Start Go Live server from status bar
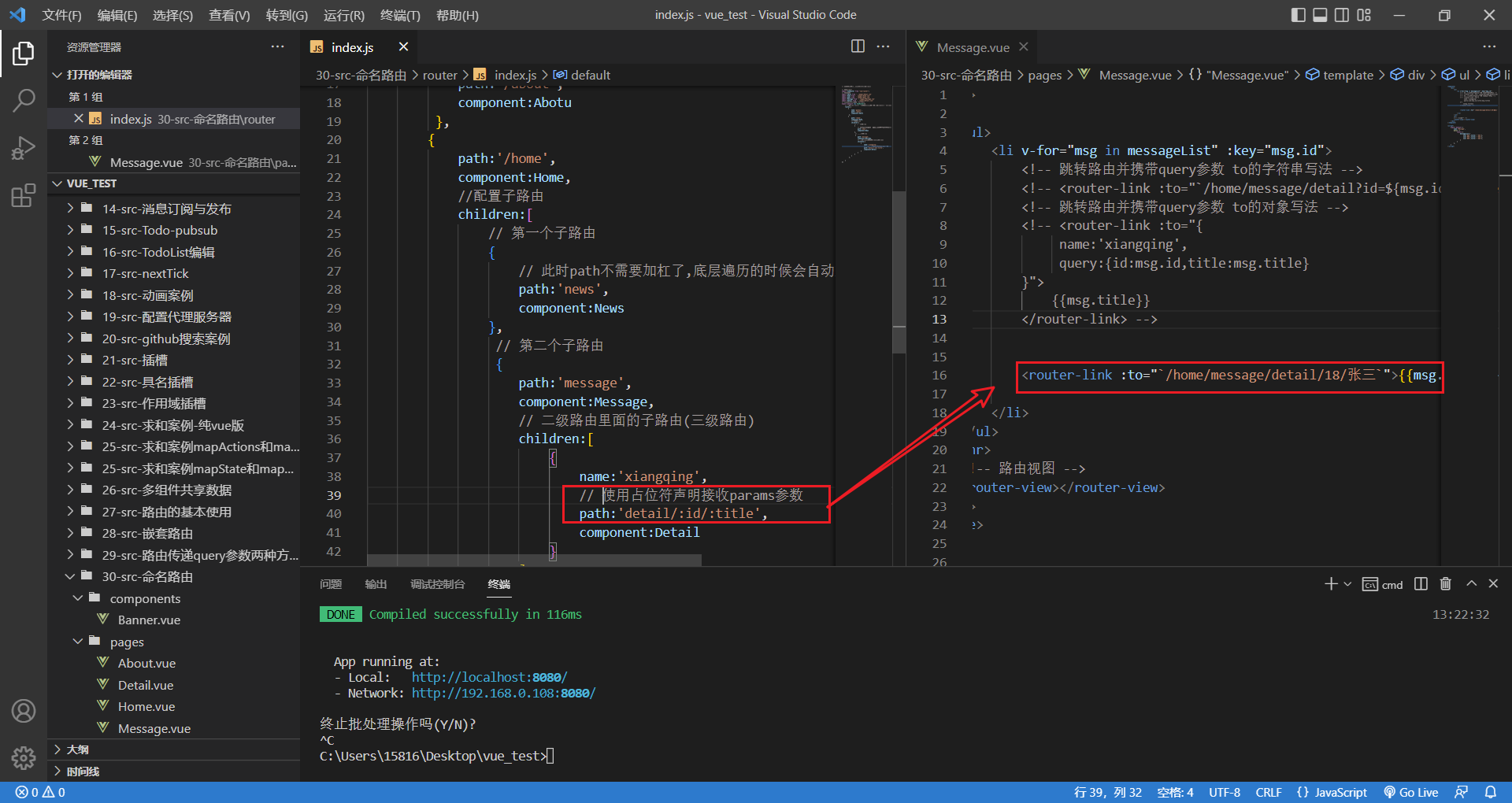The width and height of the screenshot is (1512, 803). [x=1411, y=792]
